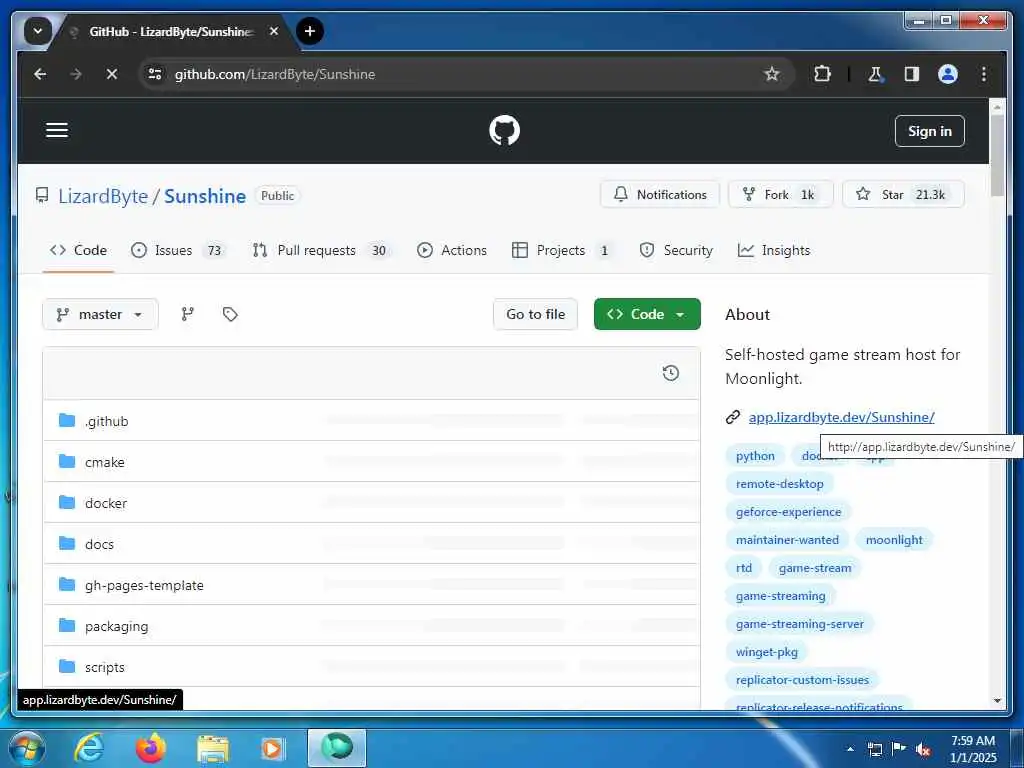This screenshot has width=1024, height=768.
Task: Click the .github folder icon
Action: point(67,420)
